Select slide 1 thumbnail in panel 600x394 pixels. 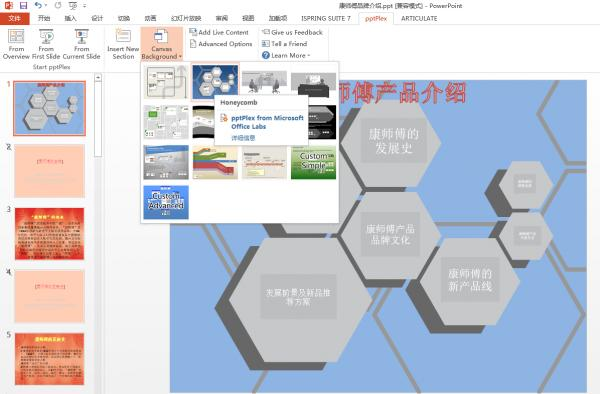coord(49,108)
